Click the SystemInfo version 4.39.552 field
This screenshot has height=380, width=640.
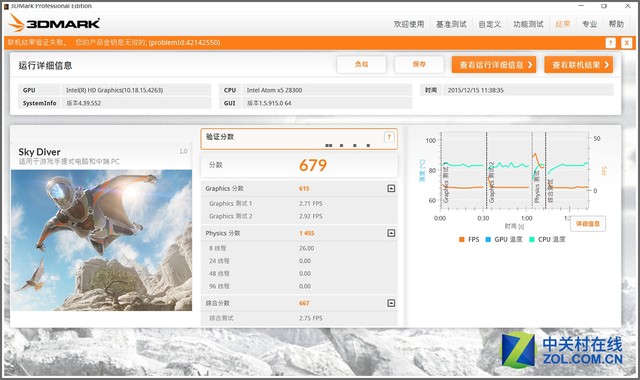pyautogui.click(x=136, y=103)
